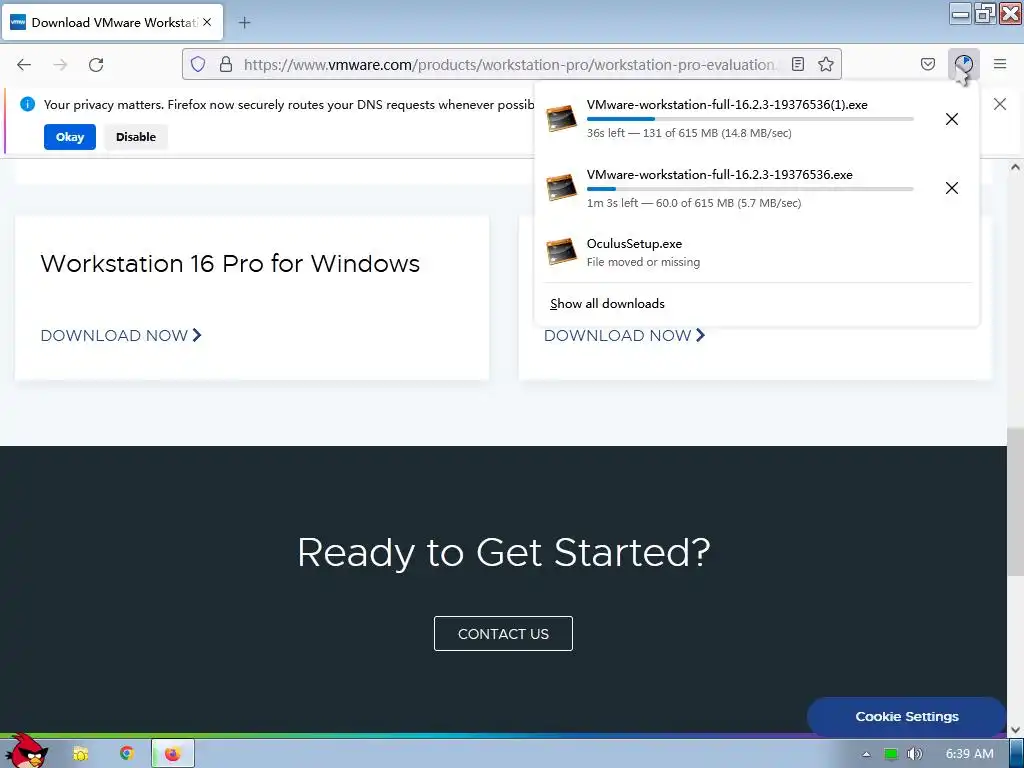The height and width of the screenshot is (768, 1024).
Task: Bookmark this page with the star
Action: (825, 64)
